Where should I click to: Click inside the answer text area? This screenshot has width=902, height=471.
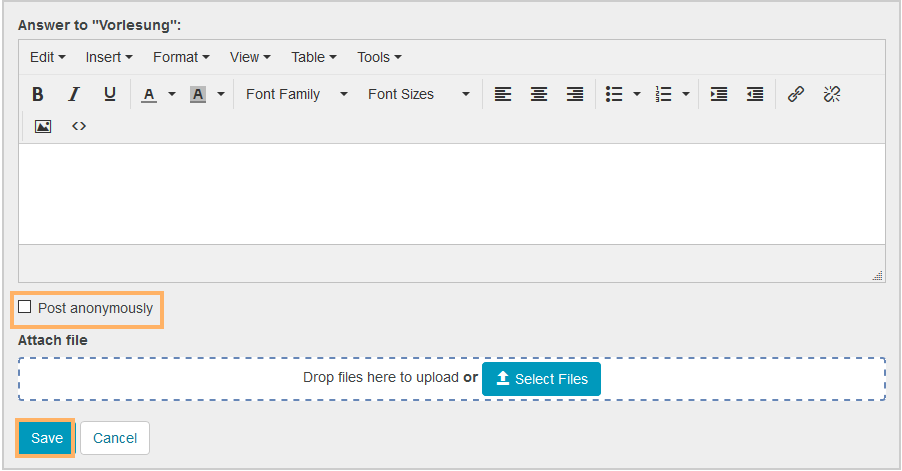[x=450, y=193]
